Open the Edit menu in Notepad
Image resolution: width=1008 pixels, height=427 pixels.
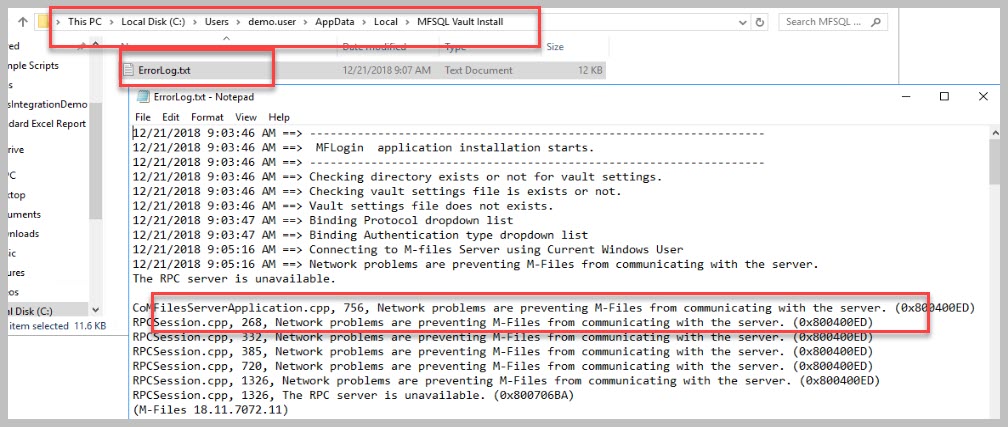[170, 117]
